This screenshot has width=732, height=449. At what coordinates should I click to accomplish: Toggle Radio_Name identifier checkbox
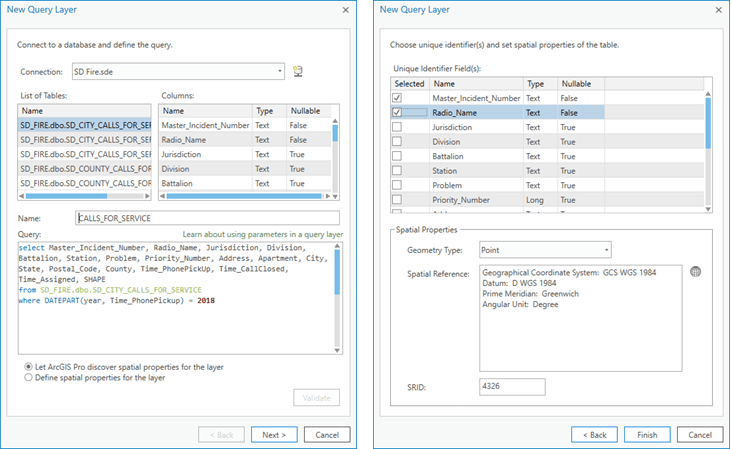[397, 112]
